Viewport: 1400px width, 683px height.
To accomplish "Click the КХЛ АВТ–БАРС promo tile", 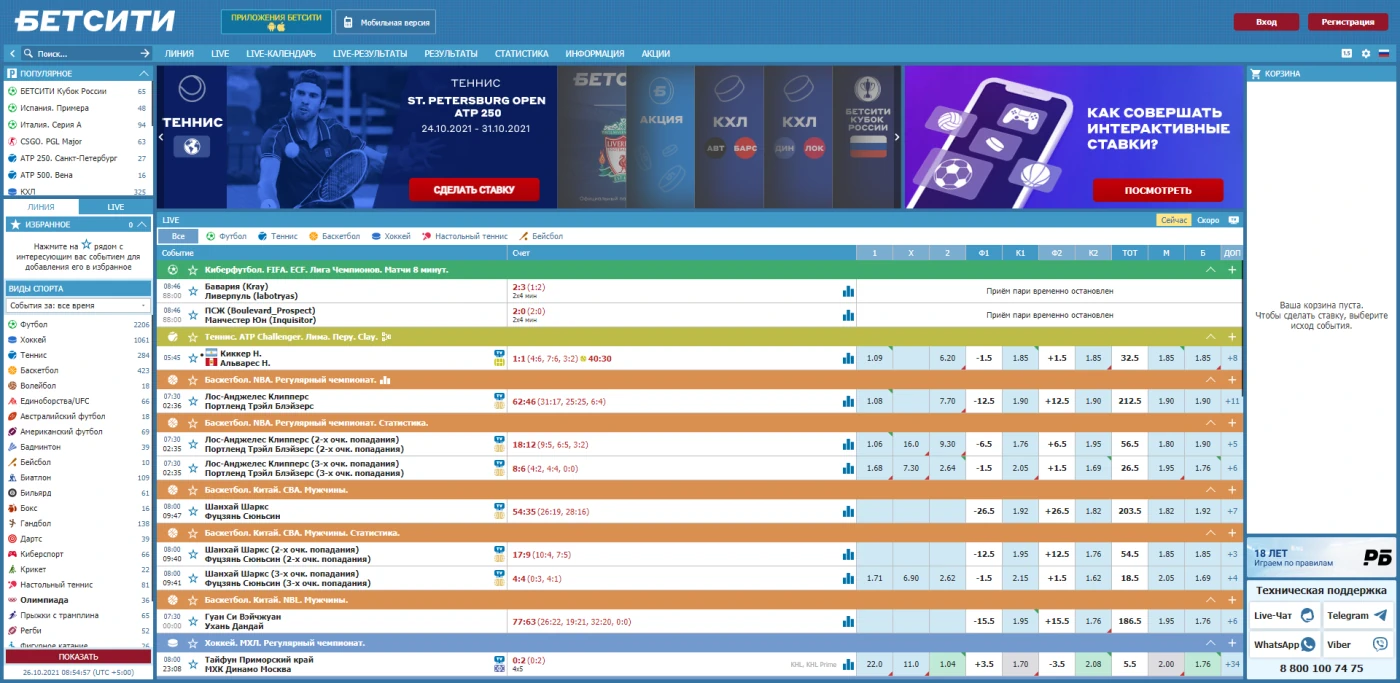I will (729, 137).
